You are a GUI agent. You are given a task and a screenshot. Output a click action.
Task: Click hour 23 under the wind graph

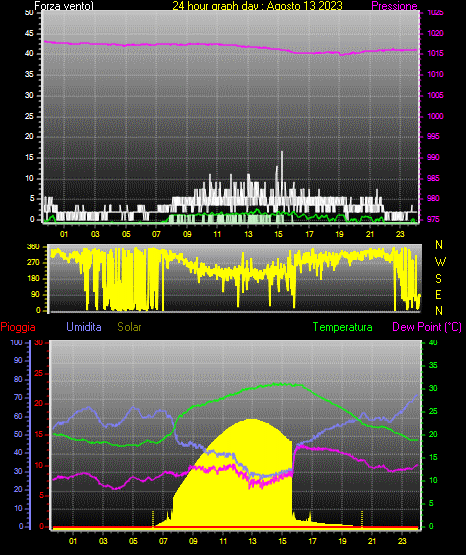pyautogui.click(x=400, y=234)
